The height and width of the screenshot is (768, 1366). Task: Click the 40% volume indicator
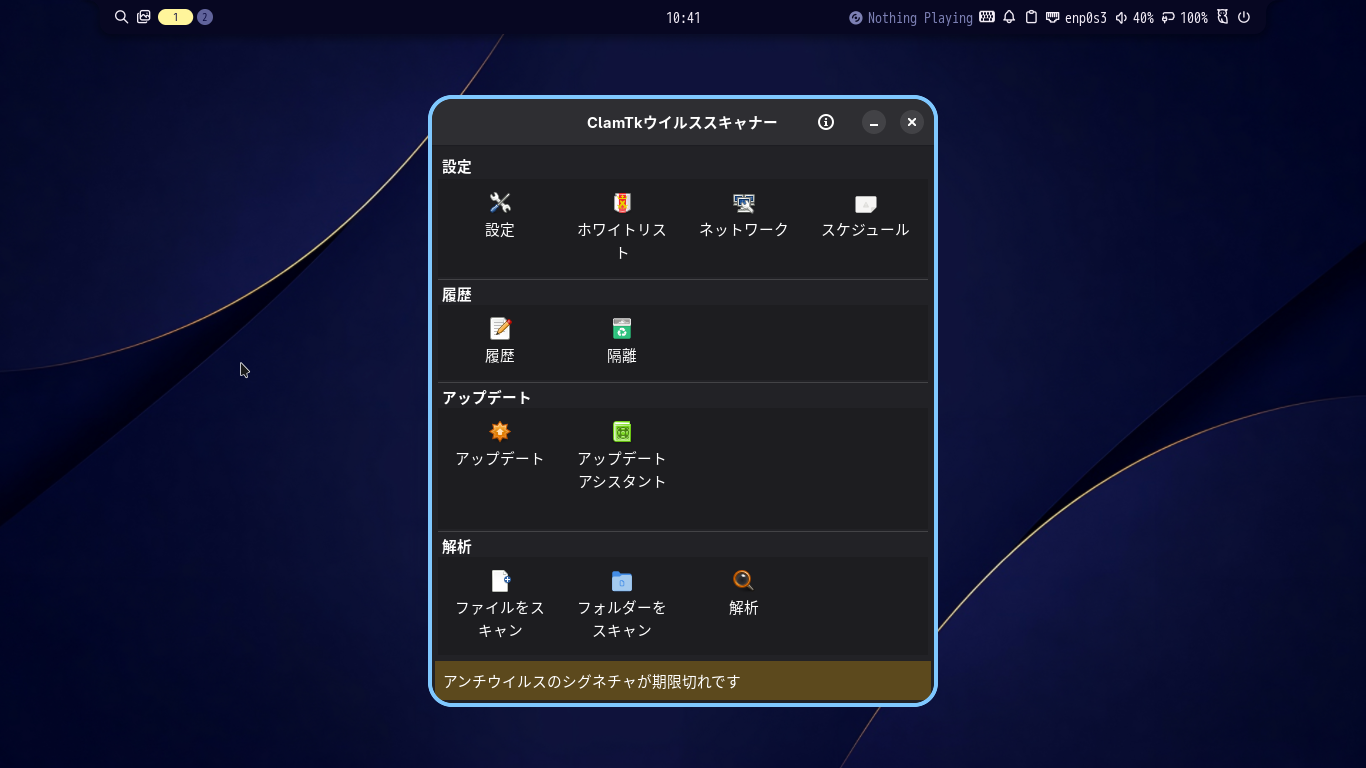[x=1135, y=18]
